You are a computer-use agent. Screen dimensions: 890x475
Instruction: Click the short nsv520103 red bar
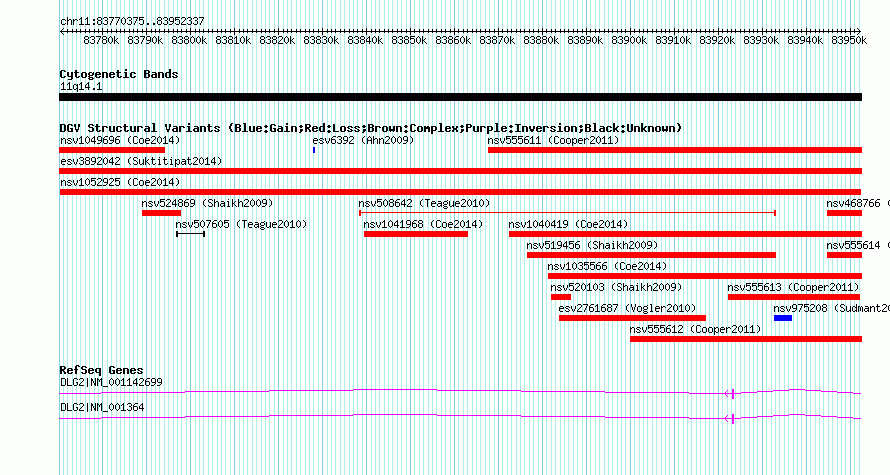tap(561, 297)
